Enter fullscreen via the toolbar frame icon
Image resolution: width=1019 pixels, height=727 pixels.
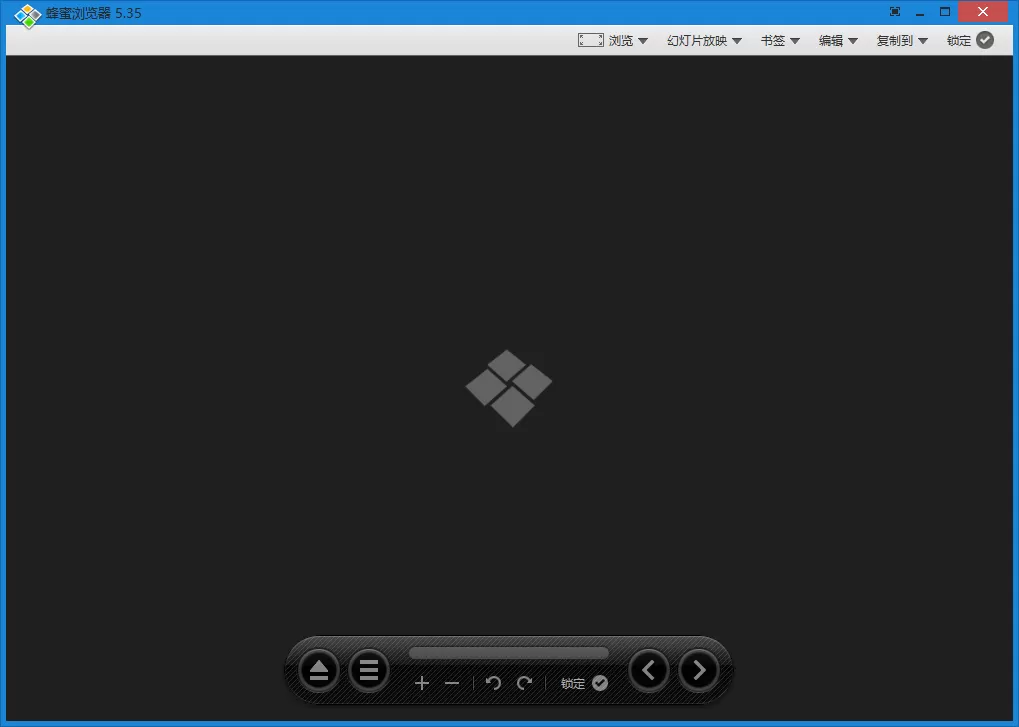(x=590, y=39)
